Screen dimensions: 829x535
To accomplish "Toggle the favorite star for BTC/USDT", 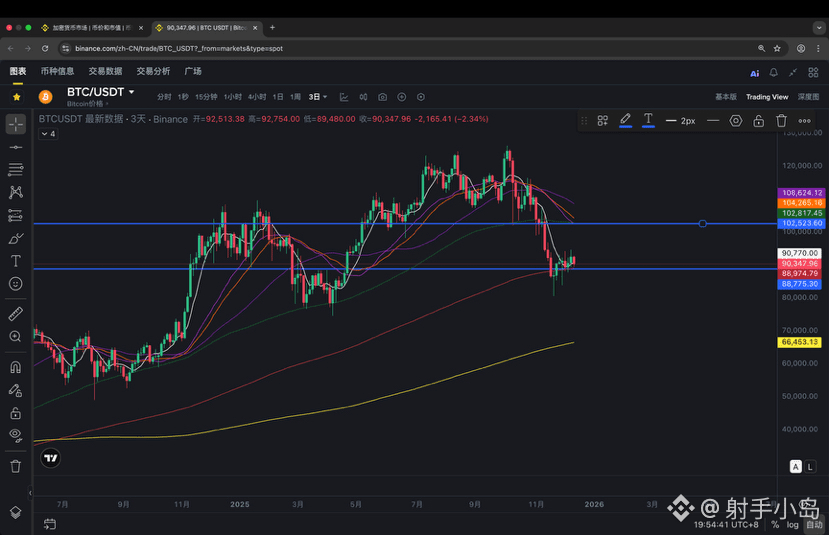I will click(x=16, y=97).
